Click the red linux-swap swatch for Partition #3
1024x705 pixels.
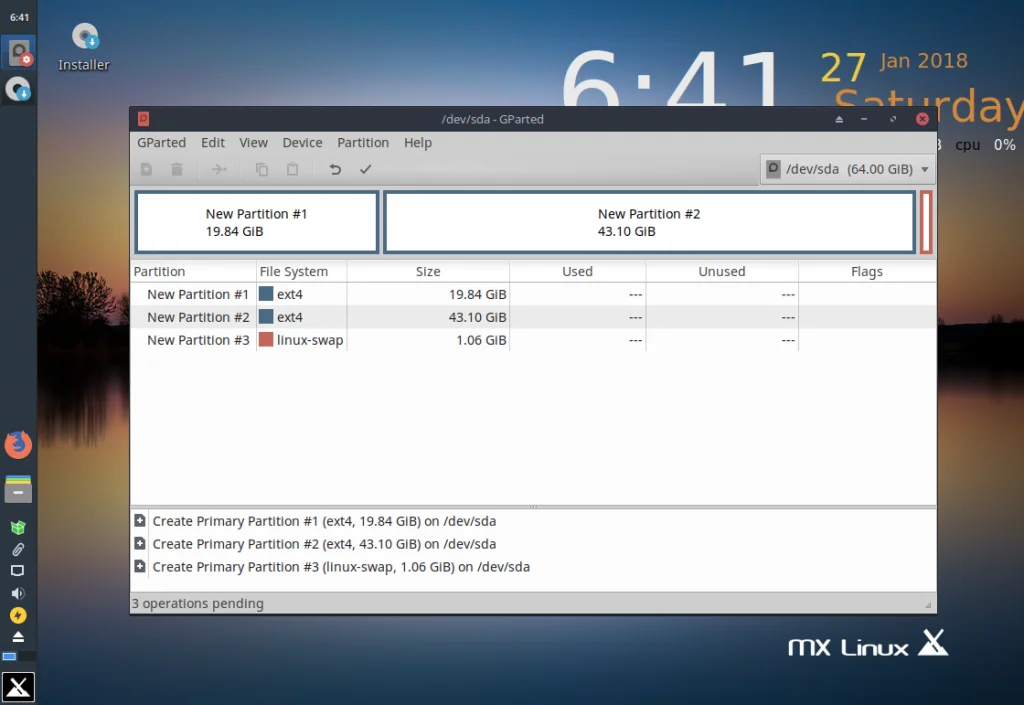(266, 339)
